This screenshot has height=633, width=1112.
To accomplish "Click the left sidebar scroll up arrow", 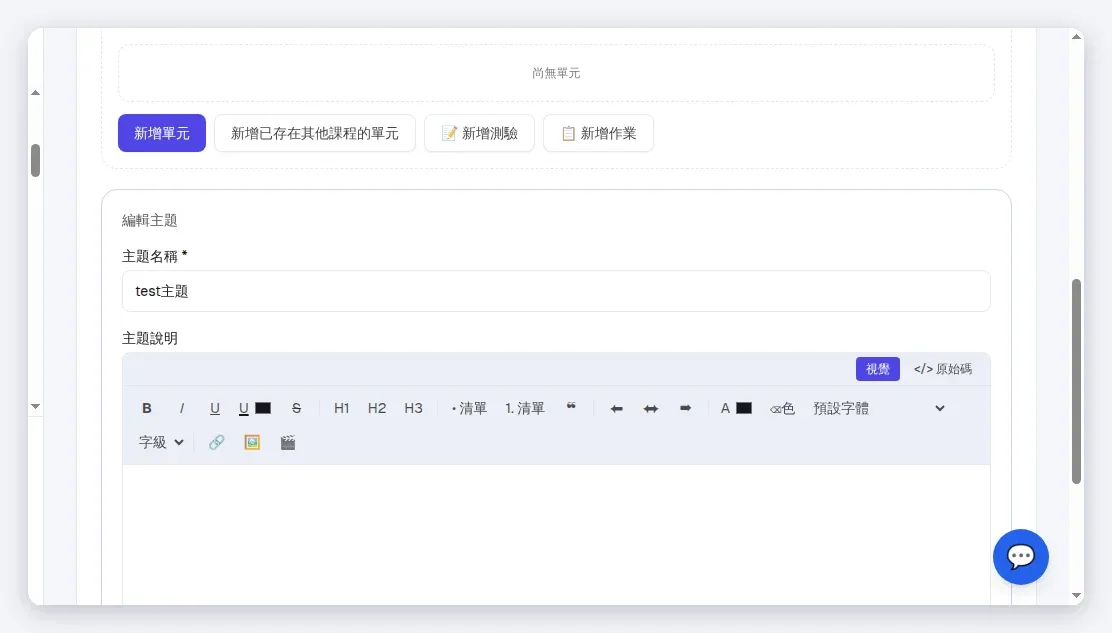I will (35, 93).
